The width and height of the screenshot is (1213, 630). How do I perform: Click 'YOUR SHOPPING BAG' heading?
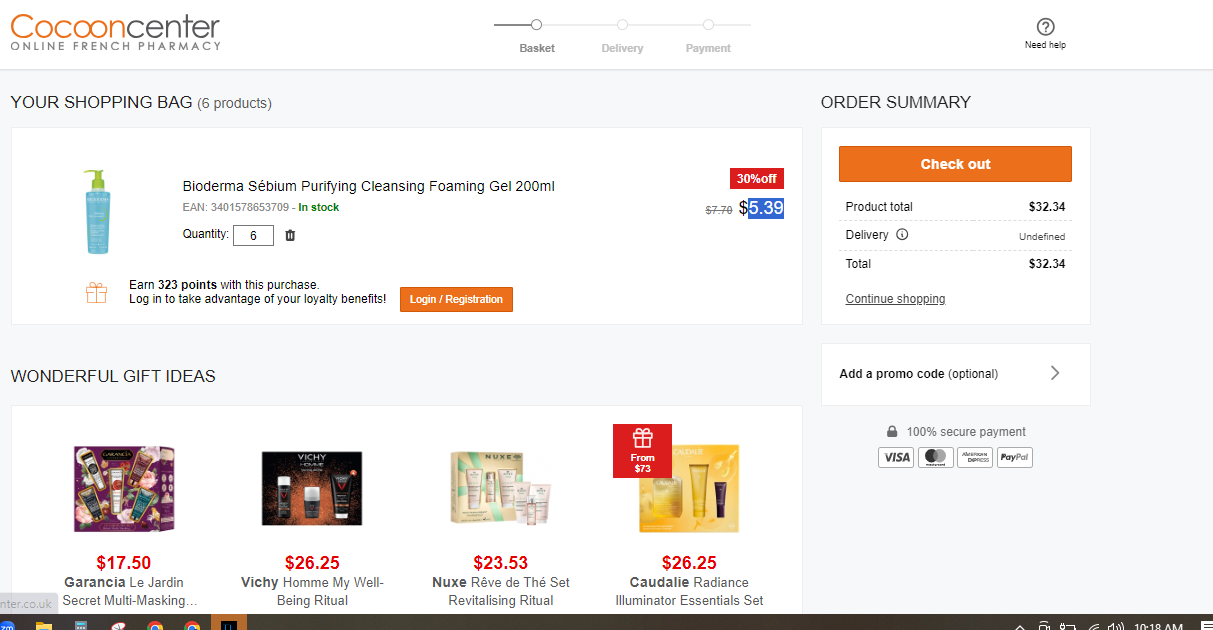coord(101,103)
